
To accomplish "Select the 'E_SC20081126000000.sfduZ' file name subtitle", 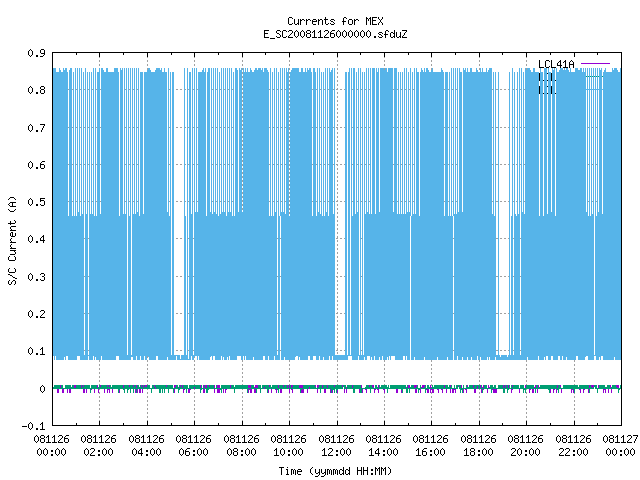I will tap(335, 34).
